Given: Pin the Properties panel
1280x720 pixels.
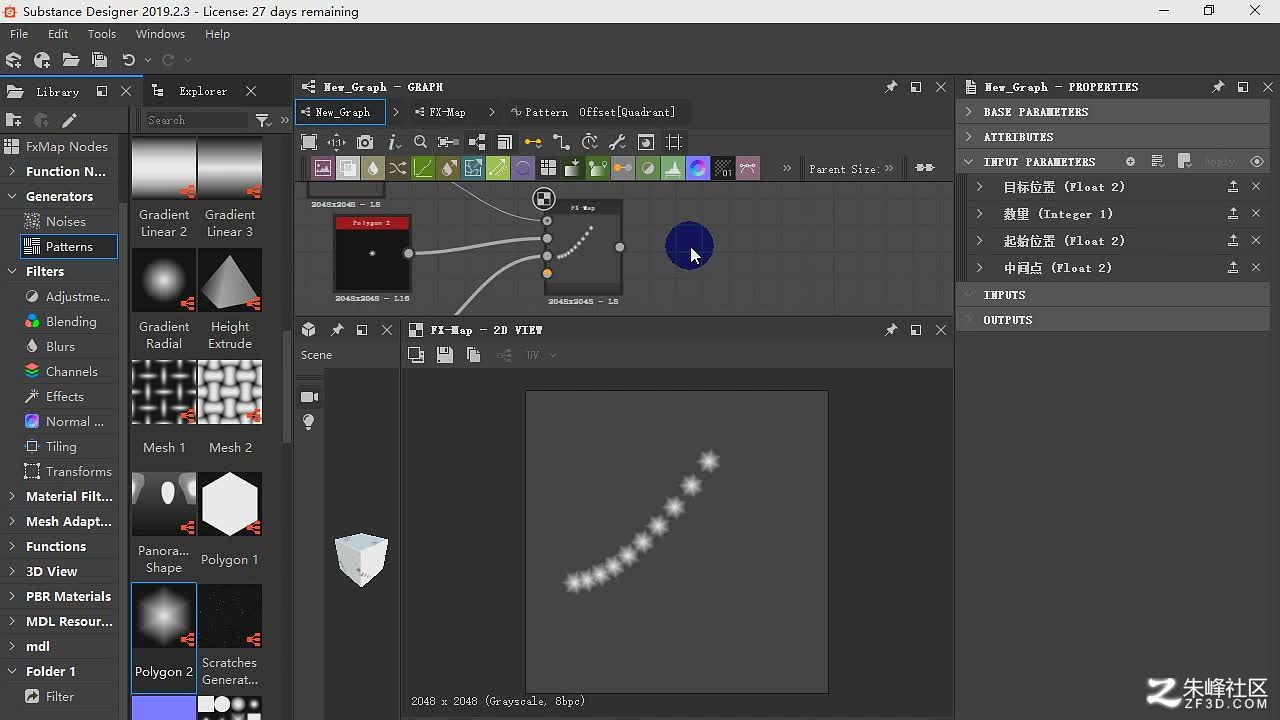Looking at the screenshot, I should [x=1218, y=87].
